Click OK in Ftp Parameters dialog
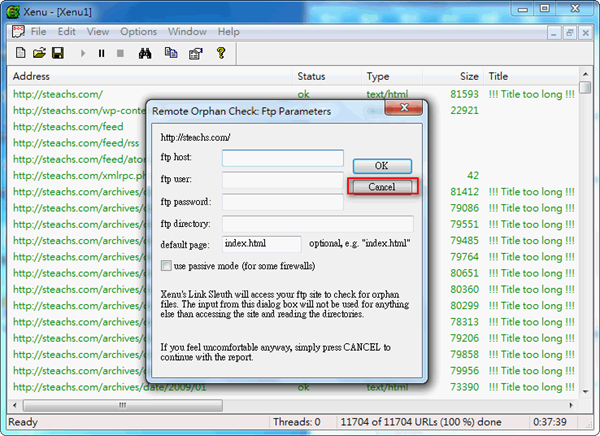Image resolution: width=600 pixels, height=436 pixels. (382, 166)
